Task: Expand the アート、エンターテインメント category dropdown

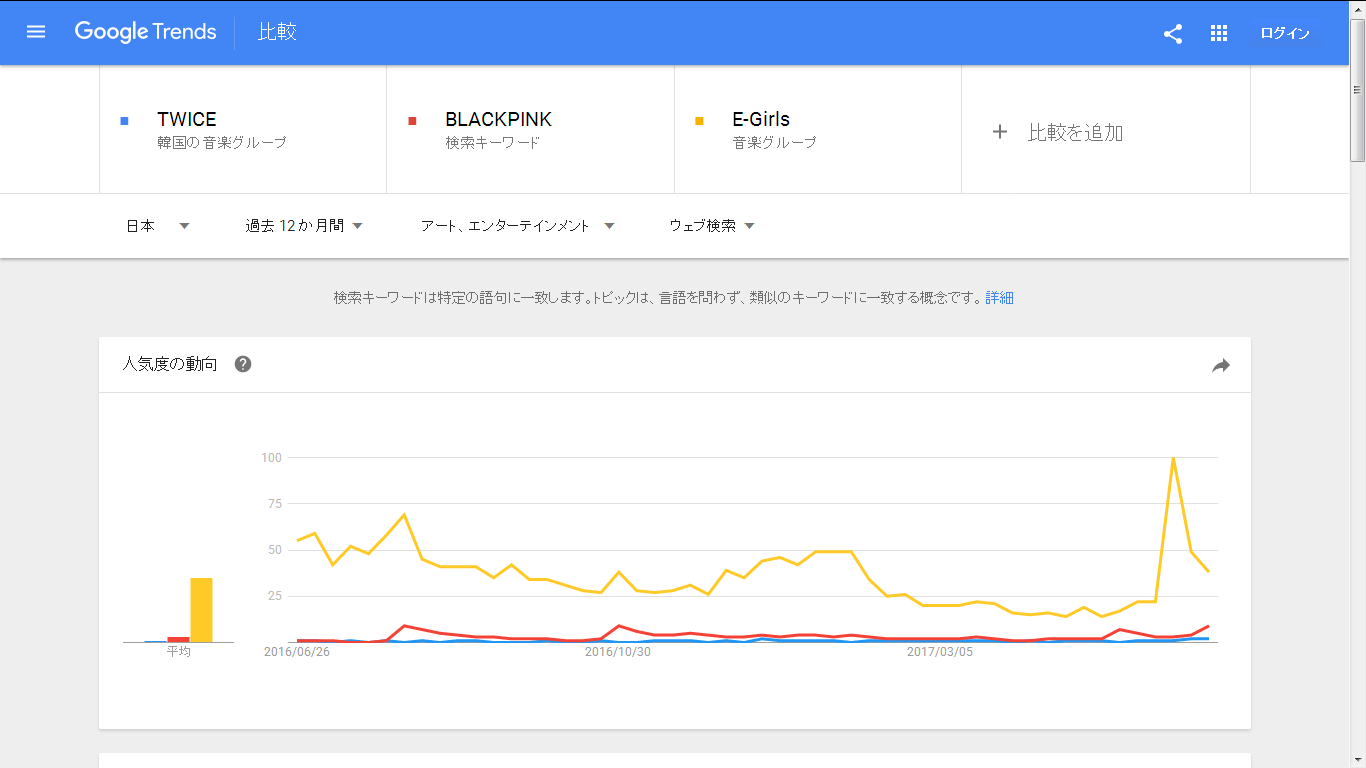Action: (x=517, y=226)
